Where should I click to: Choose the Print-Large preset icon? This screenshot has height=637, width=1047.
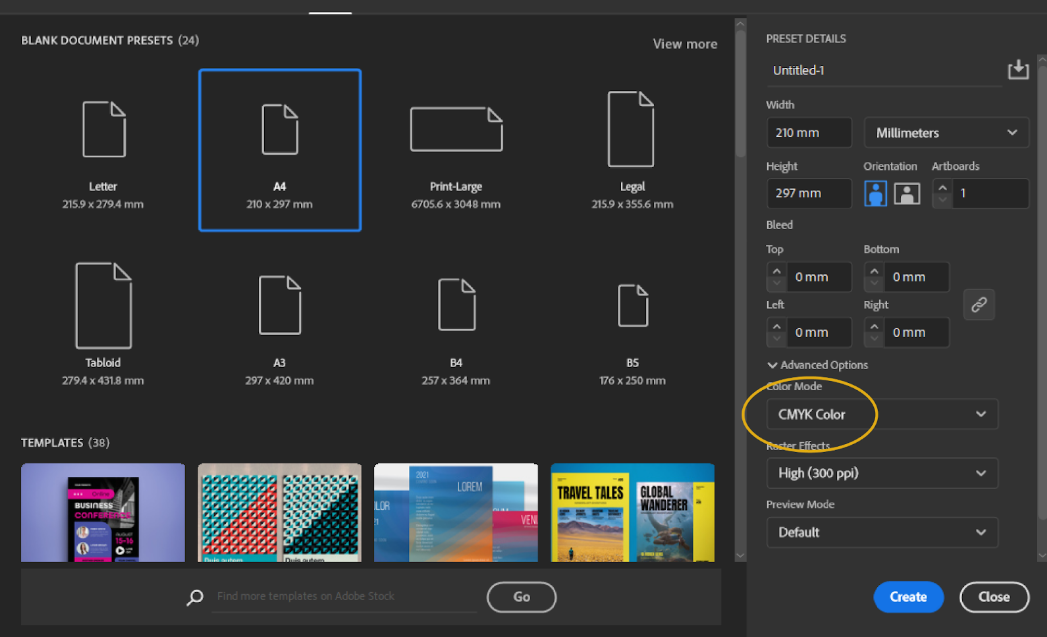[x=456, y=130]
